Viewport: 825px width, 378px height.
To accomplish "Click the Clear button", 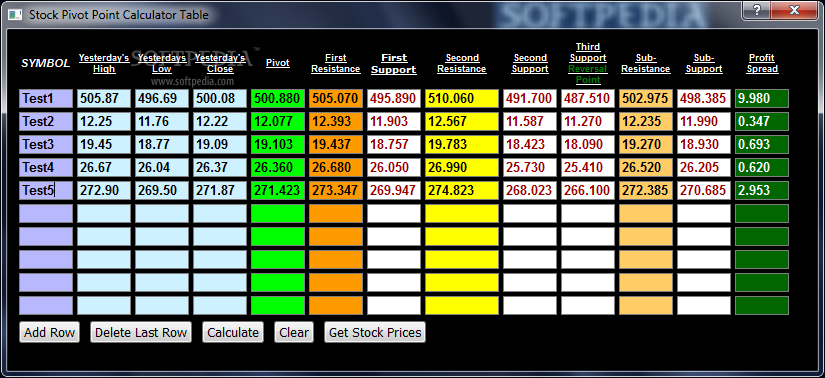I will [x=294, y=332].
